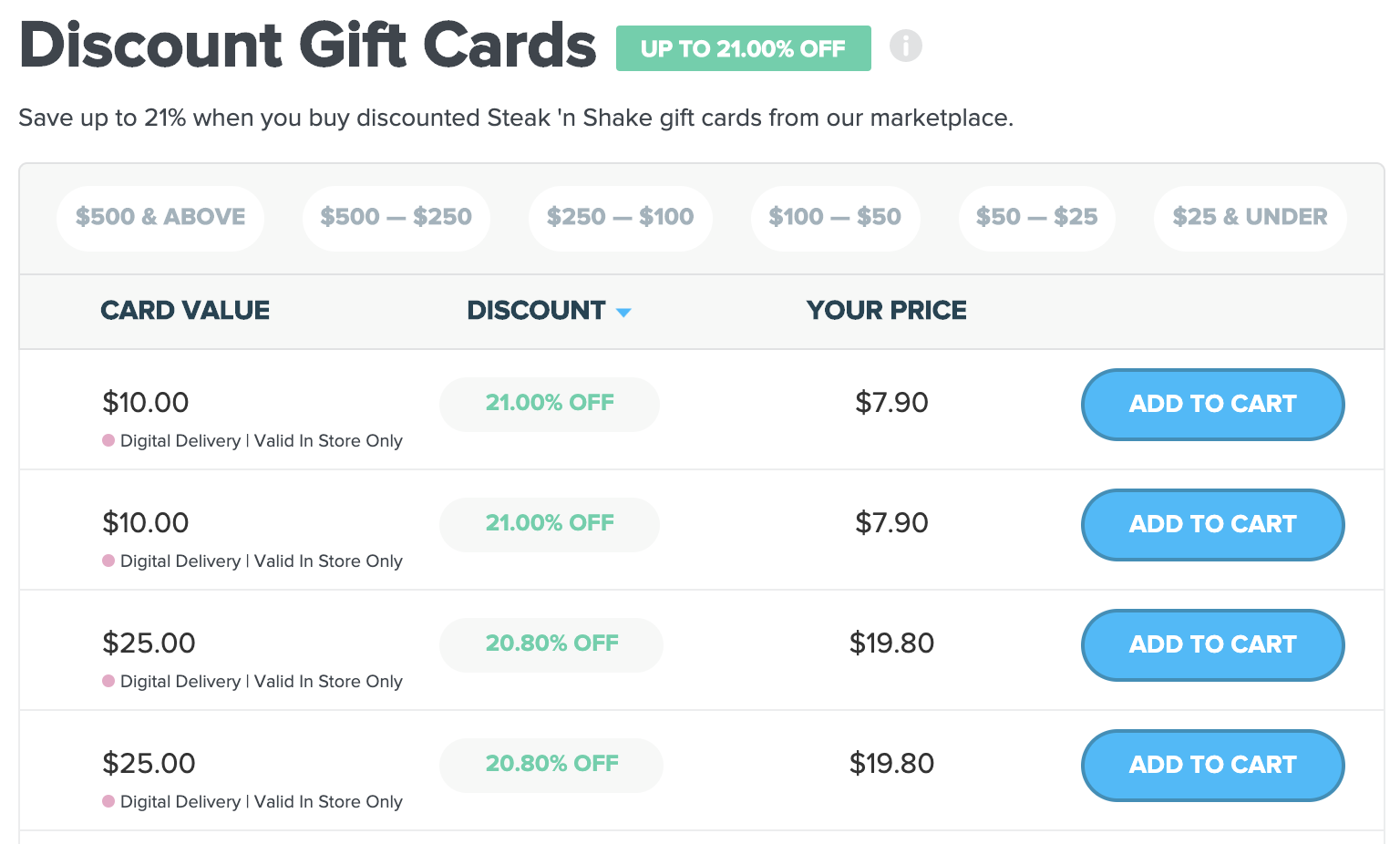
Task: Add last $25.00 card to cart
Action: click(1212, 765)
